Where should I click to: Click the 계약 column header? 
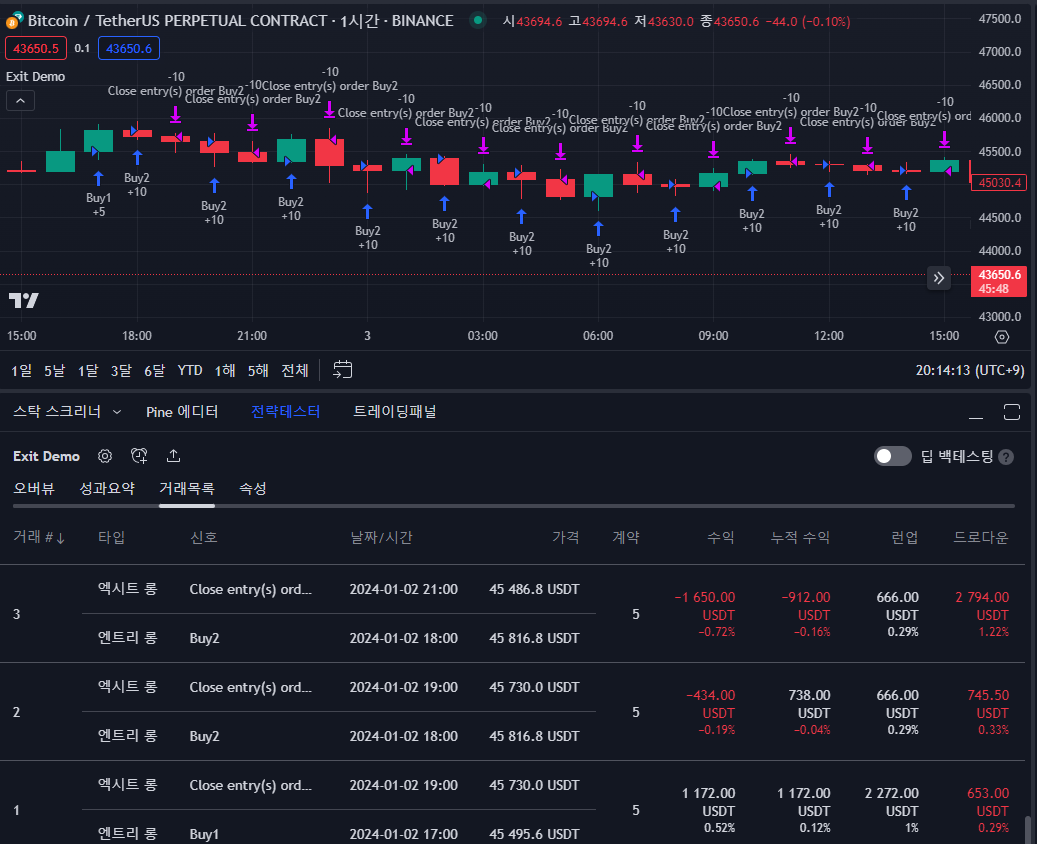[x=626, y=537]
